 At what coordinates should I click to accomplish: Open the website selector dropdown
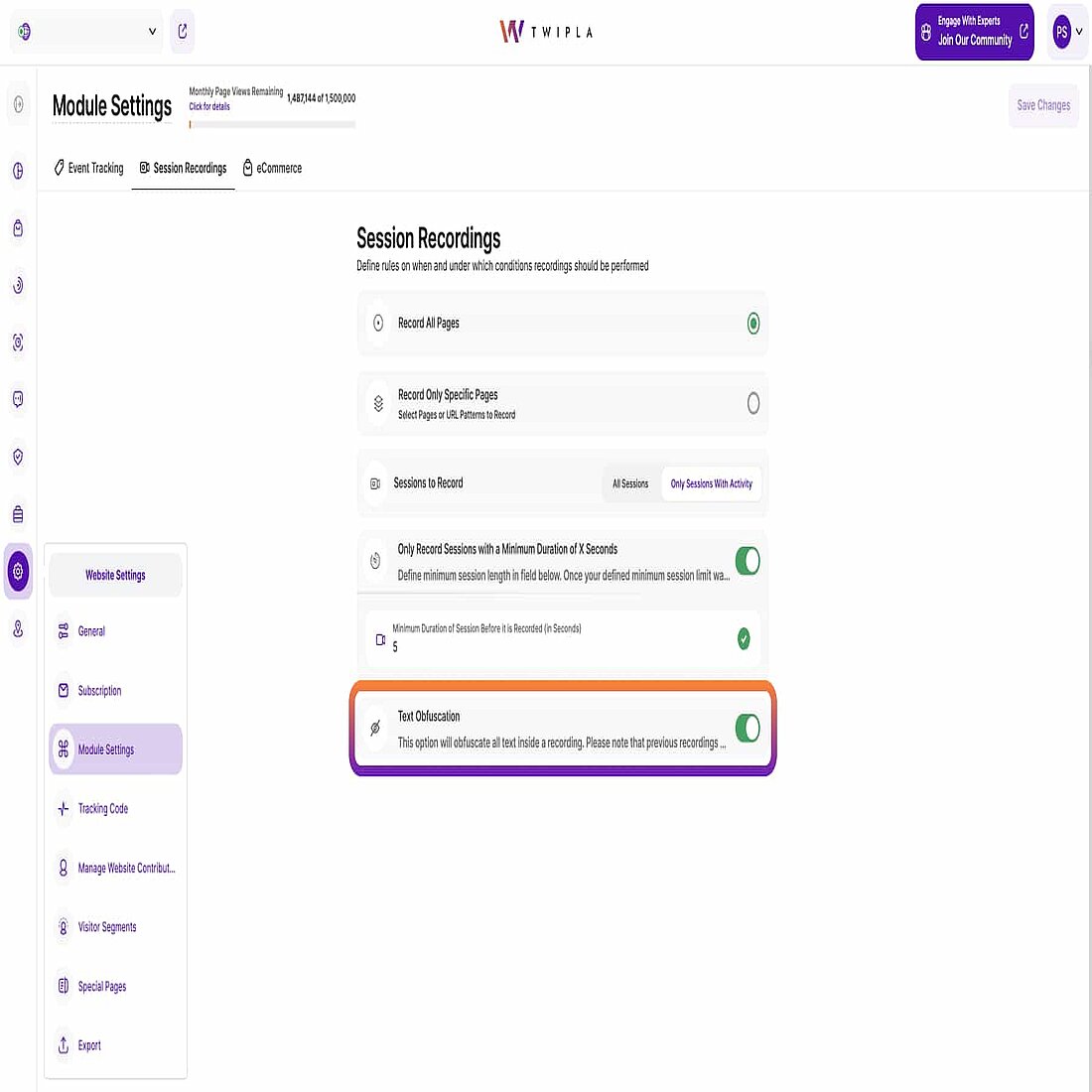(85, 31)
